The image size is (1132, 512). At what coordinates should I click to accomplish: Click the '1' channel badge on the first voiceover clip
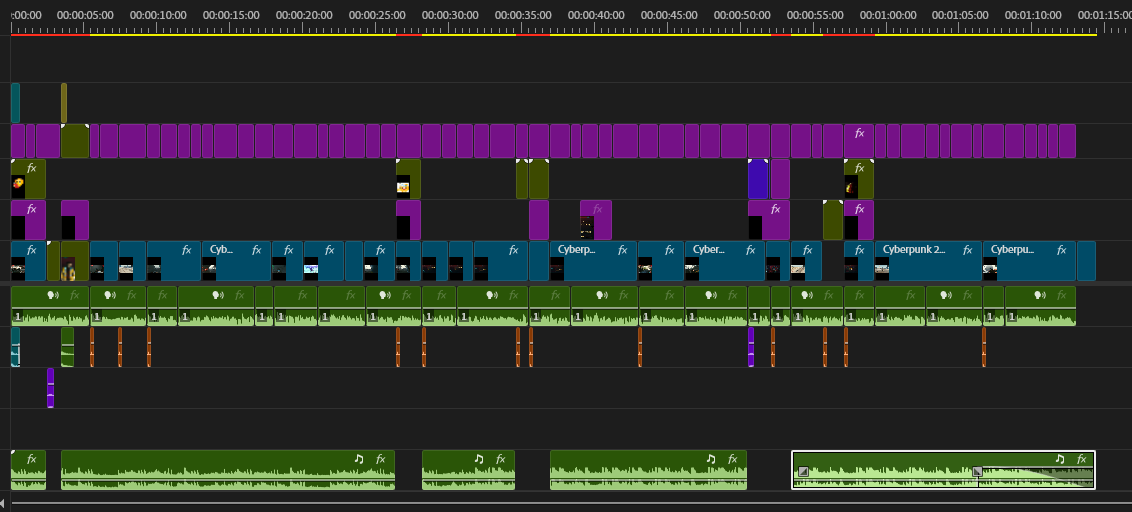click(x=17, y=316)
